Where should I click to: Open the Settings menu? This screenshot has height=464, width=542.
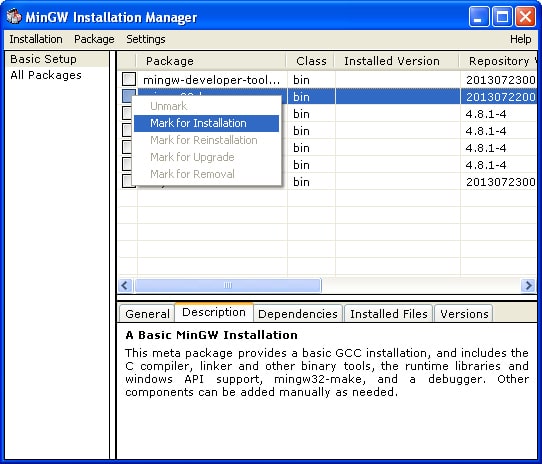point(146,39)
